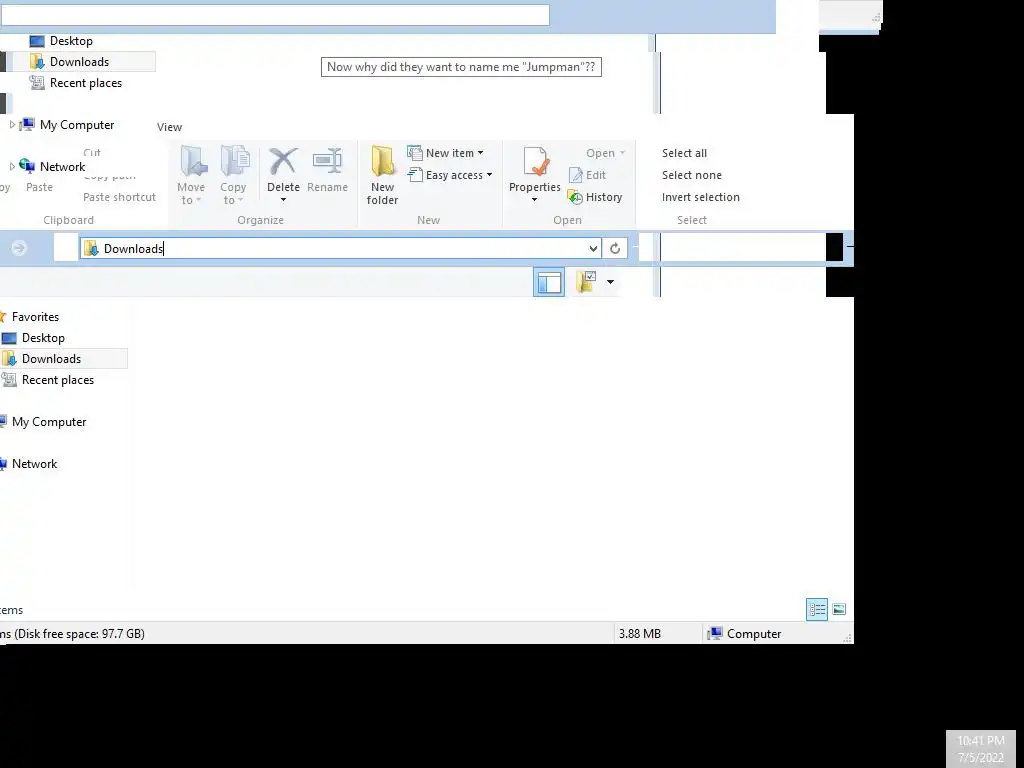This screenshot has width=1024, height=768.
Task: Click the empty text field at window top
Action: [275, 15]
